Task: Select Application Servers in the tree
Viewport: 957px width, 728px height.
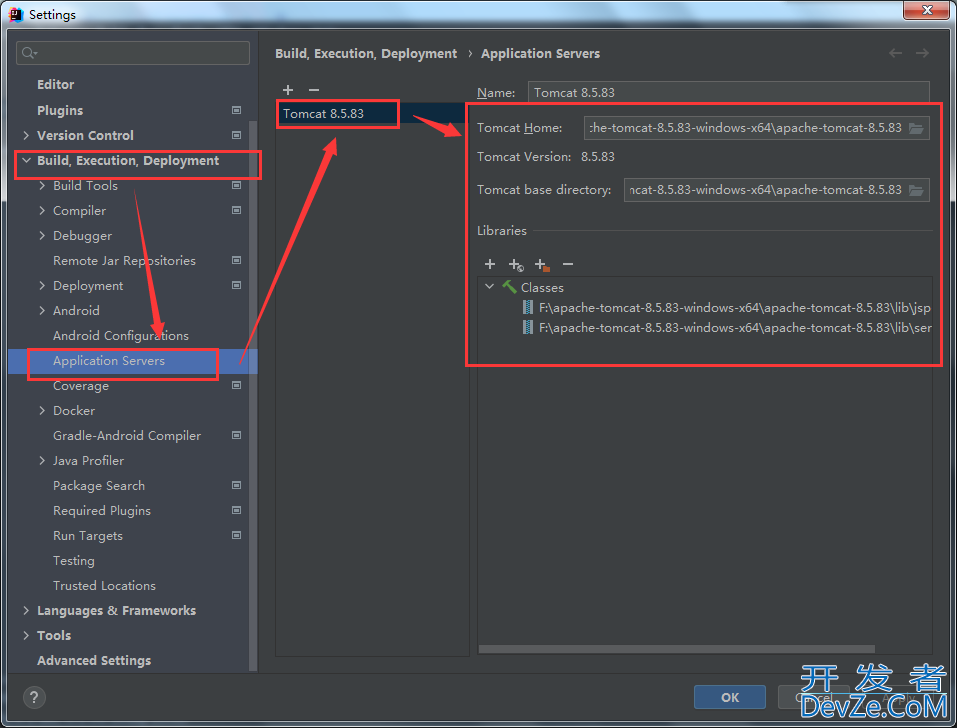Action: point(132,361)
